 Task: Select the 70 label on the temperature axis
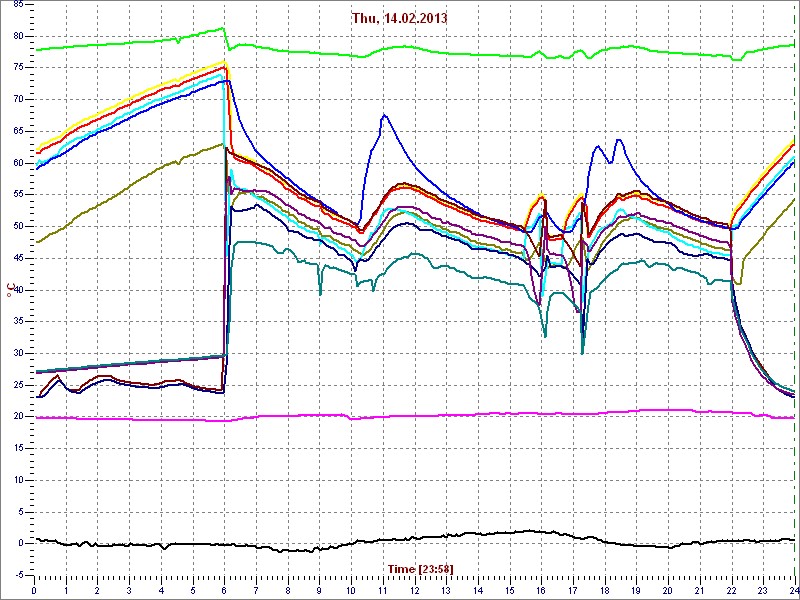[x=18, y=99]
